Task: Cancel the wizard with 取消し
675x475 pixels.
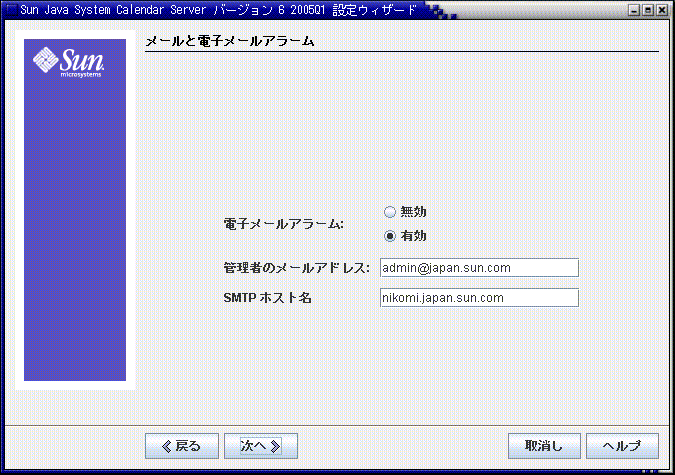Action: click(x=544, y=446)
